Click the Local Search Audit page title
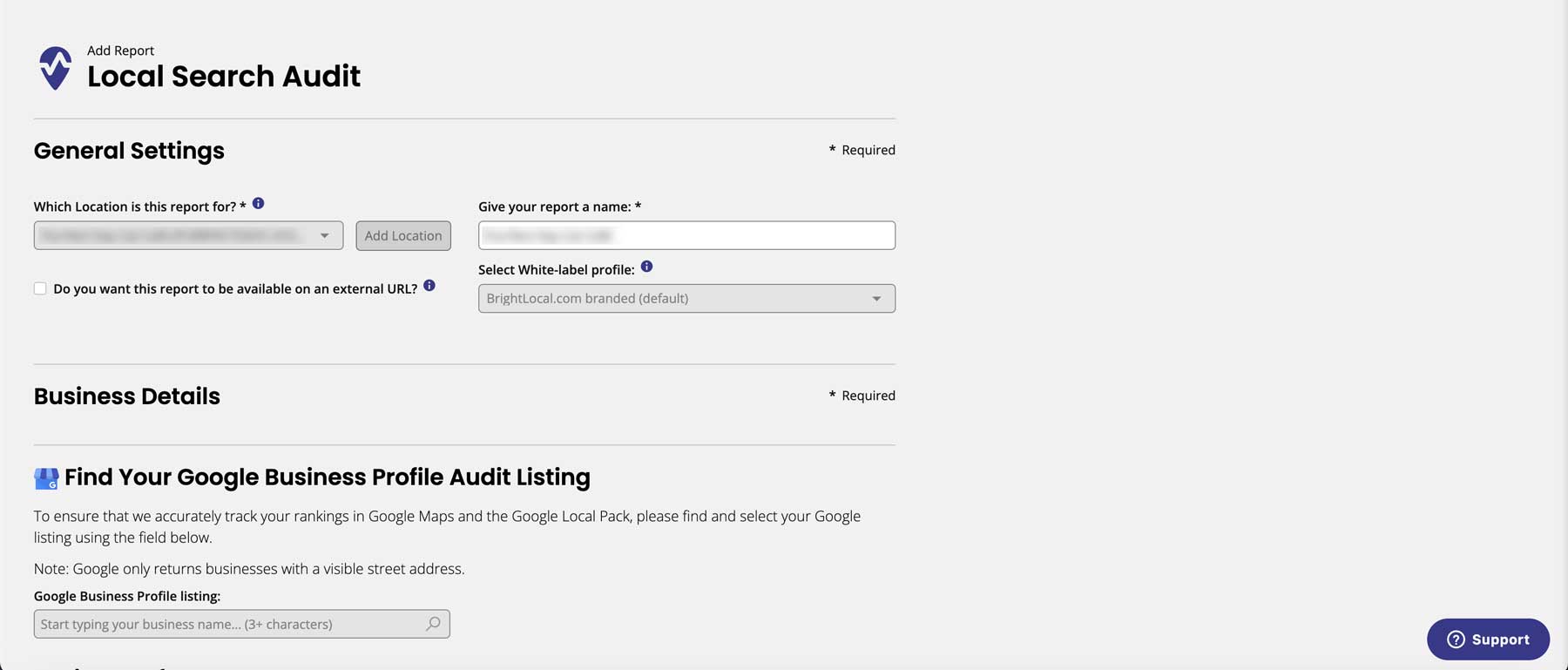Viewport: 1568px width, 670px height. click(224, 77)
